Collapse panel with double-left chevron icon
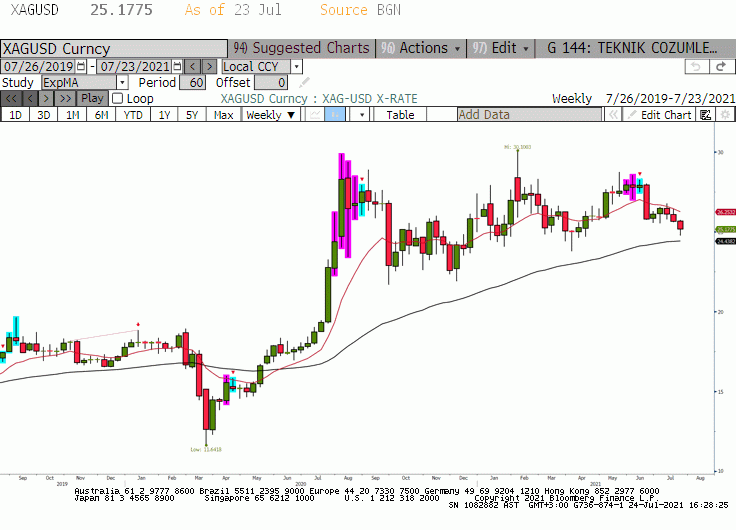736x530 pixels. (613, 115)
